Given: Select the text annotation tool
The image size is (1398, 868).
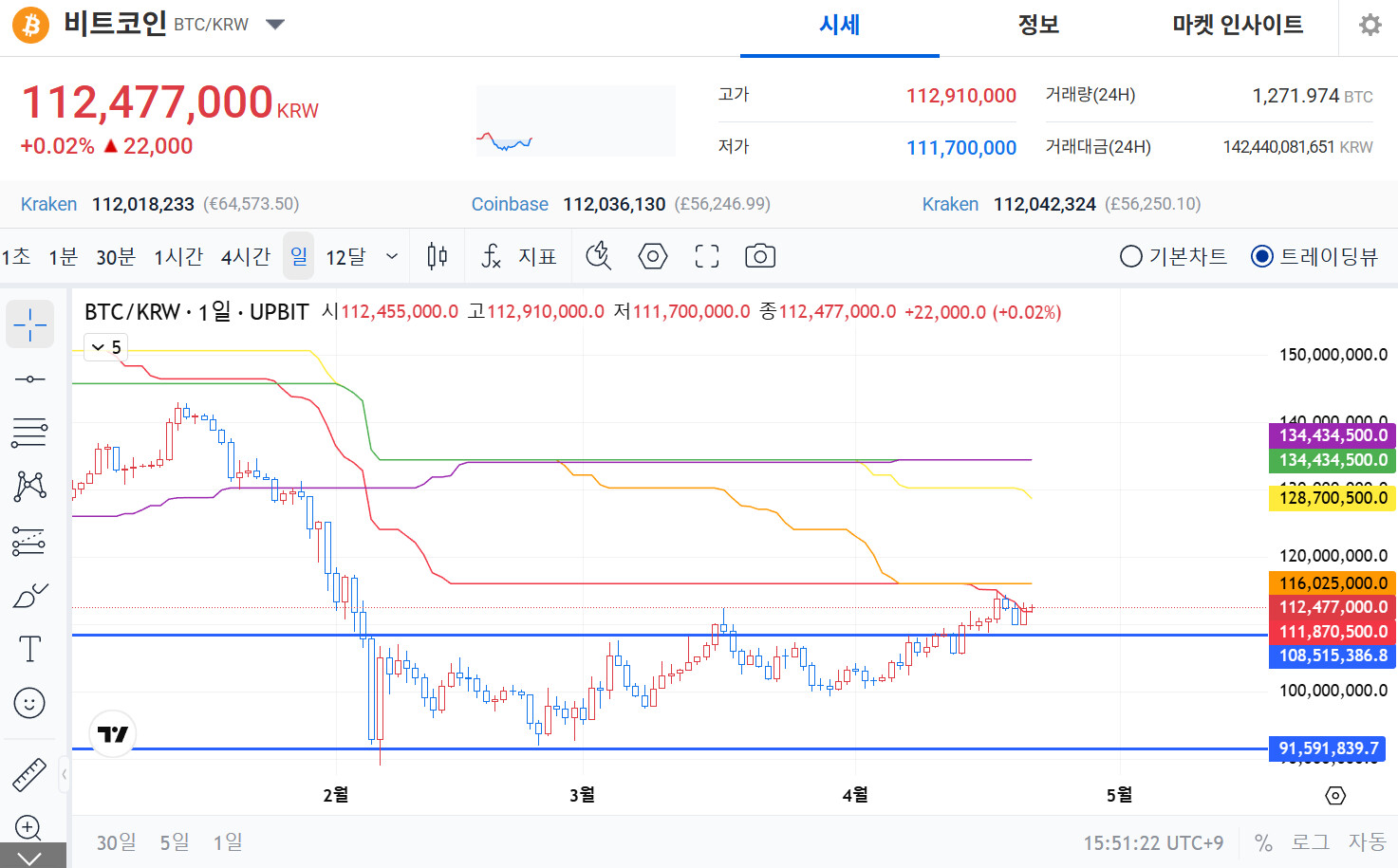Looking at the screenshot, I should point(30,650).
